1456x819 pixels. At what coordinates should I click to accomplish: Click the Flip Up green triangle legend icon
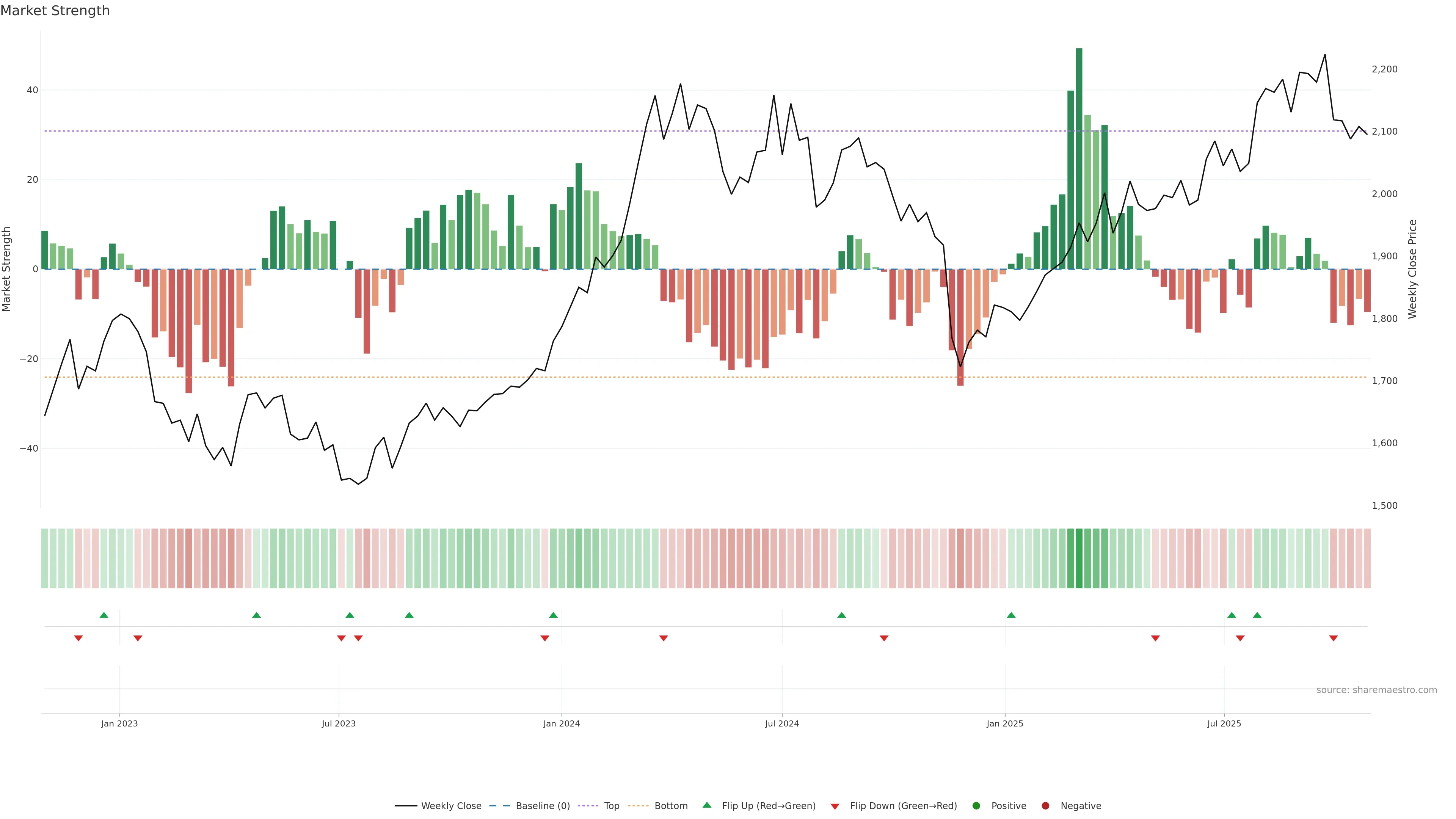pyautogui.click(x=706, y=805)
